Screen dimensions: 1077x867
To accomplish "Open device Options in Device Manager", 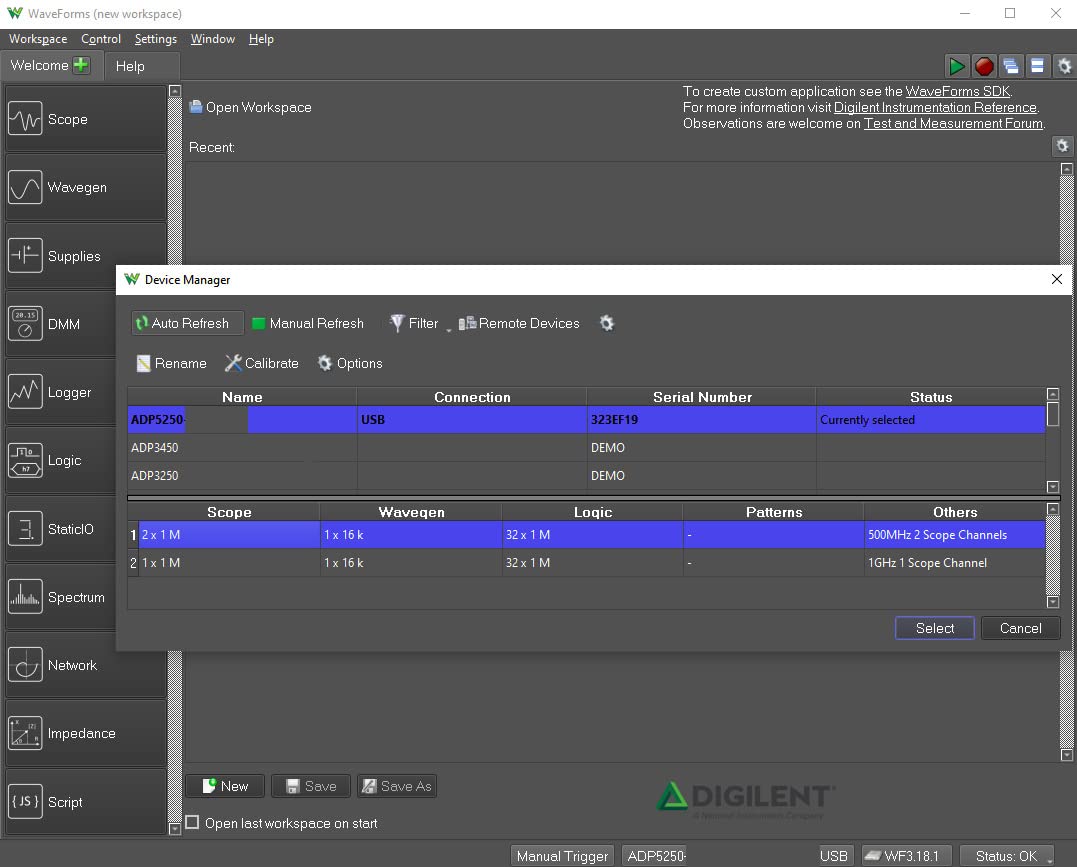I will (x=350, y=363).
